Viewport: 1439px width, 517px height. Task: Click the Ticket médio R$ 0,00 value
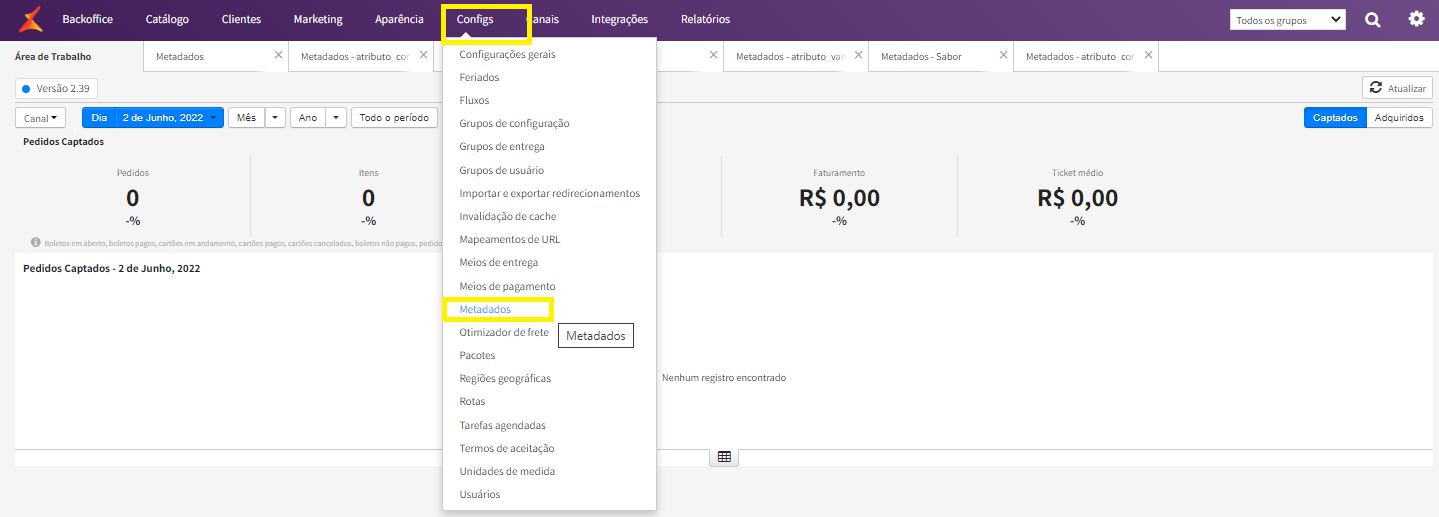[x=1078, y=198]
